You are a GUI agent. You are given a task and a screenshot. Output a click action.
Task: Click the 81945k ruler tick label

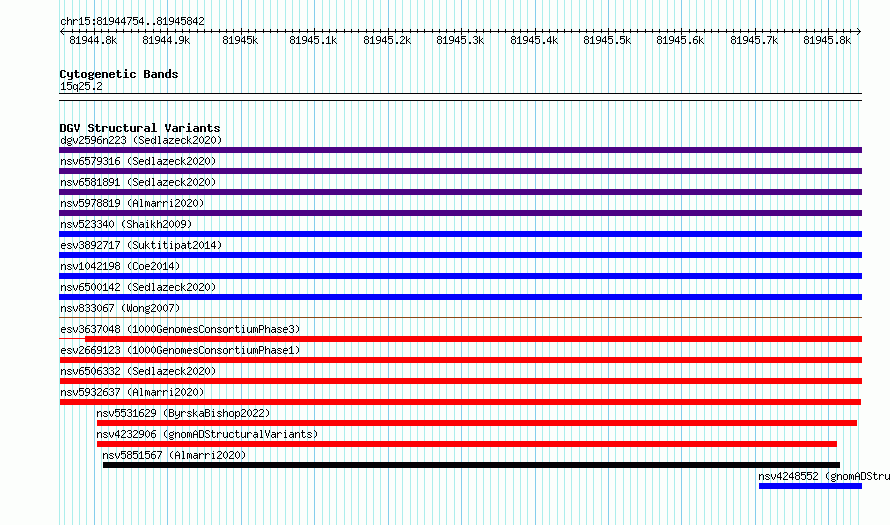(240, 40)
